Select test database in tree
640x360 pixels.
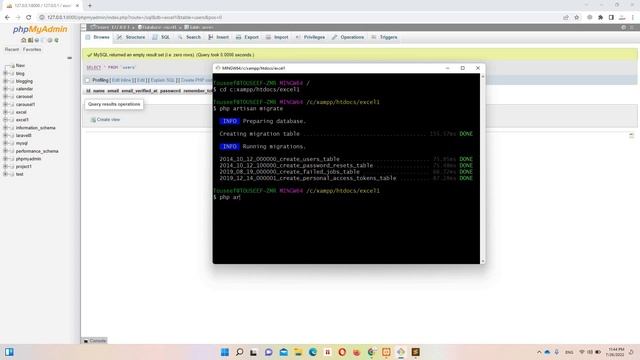[19, 174]
